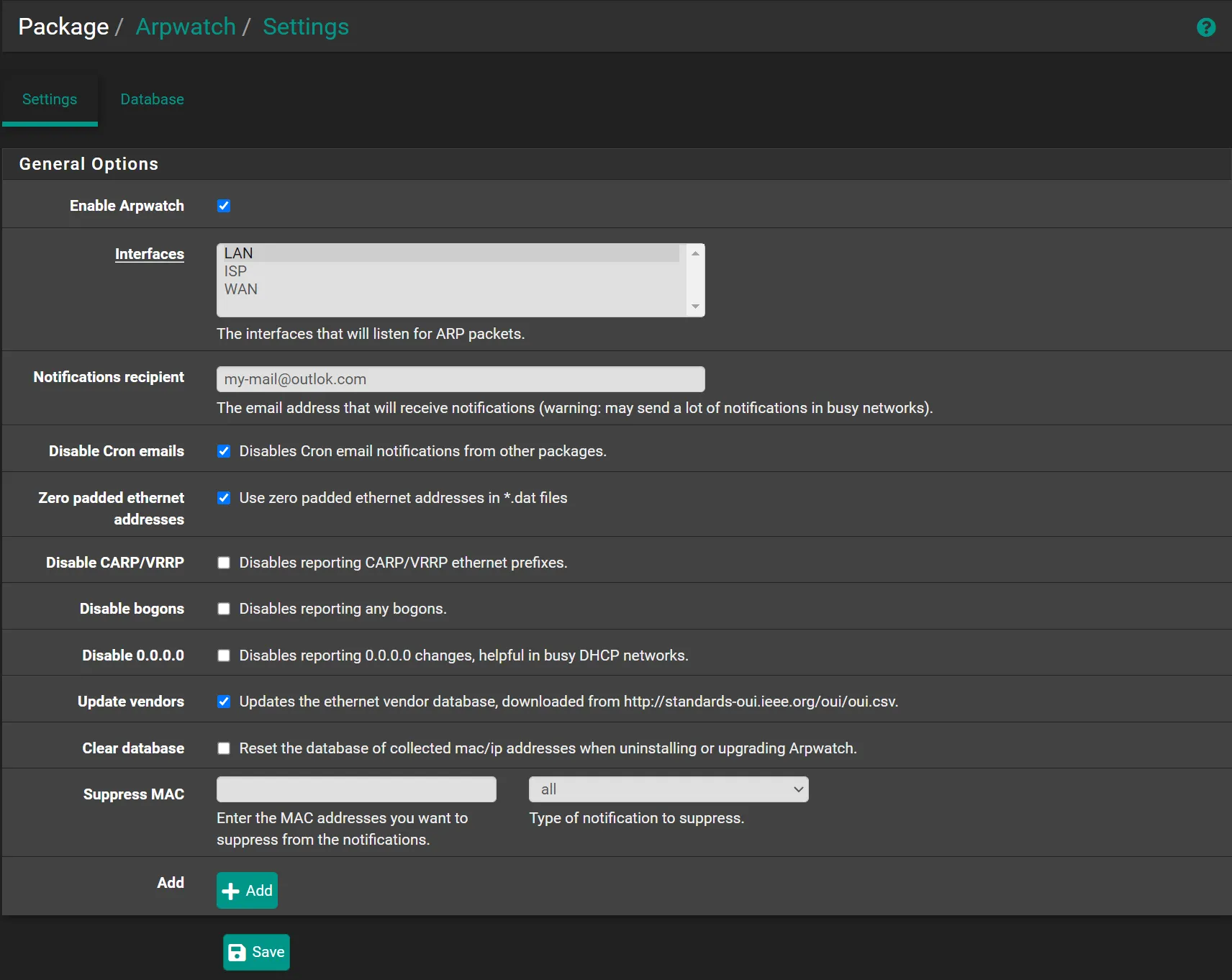This screenshot has width=1232, height=980.
Task: Click inside the Notifications recipient field
Action: coord(460,379)
